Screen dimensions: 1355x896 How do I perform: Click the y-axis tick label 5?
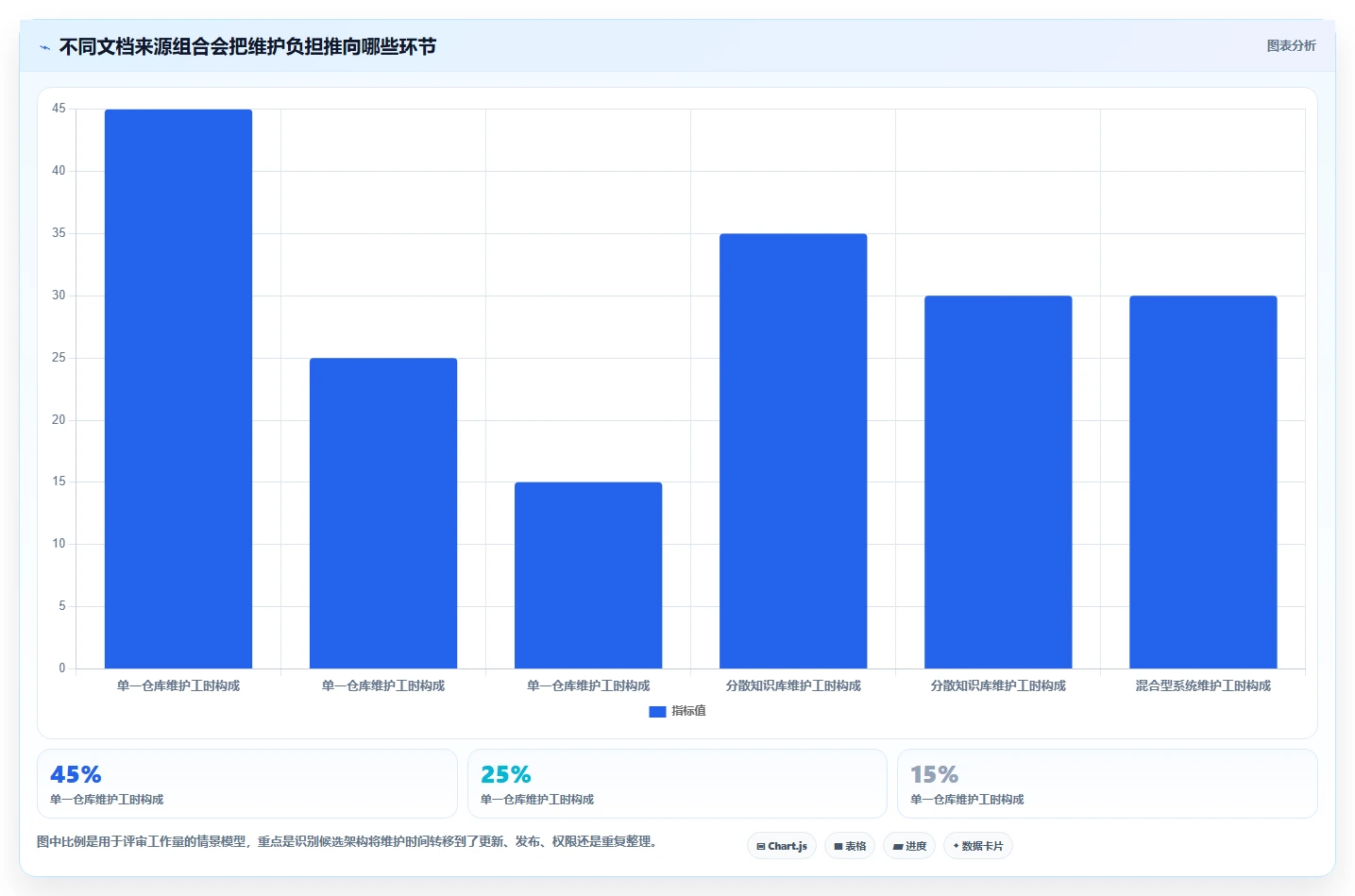coord(62,606)
